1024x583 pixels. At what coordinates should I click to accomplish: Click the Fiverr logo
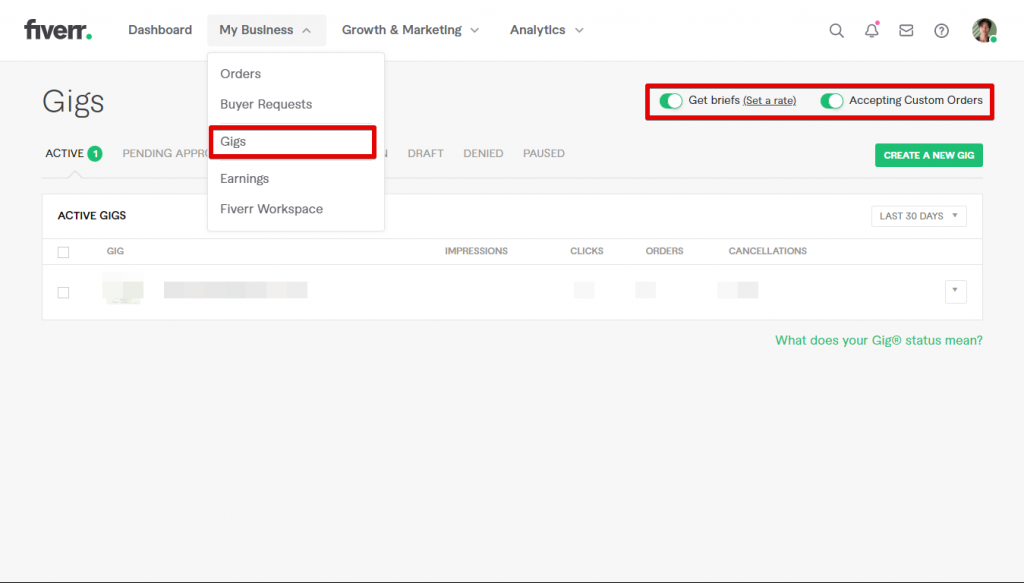[58, 30]
